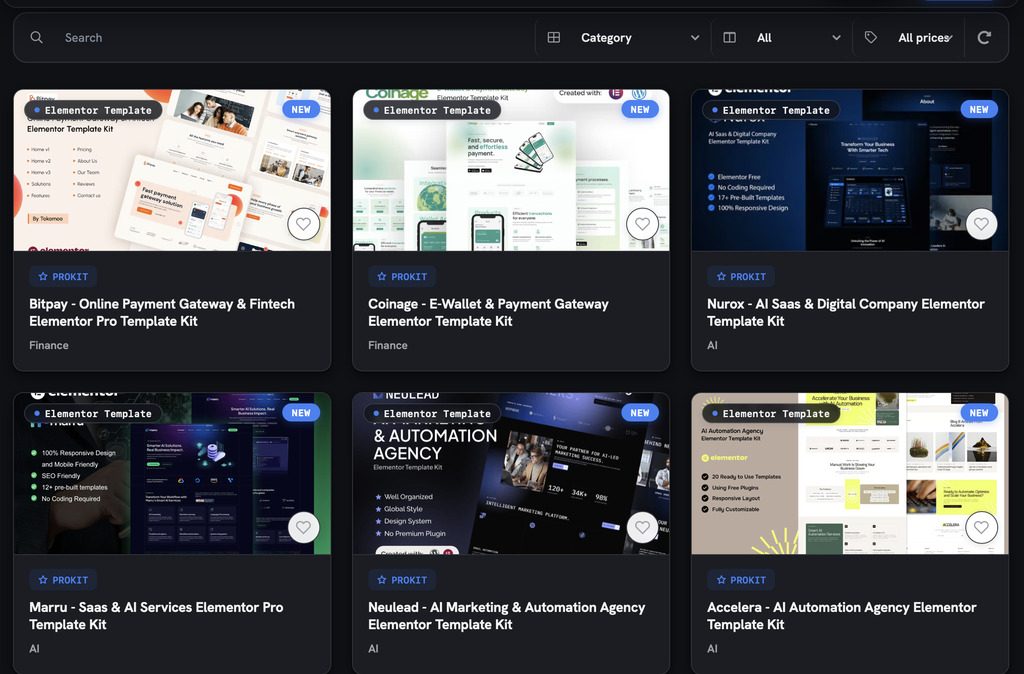Click the price tag icon
The height and width of the screenshot is (674, 1024).
tap(871, 38)
